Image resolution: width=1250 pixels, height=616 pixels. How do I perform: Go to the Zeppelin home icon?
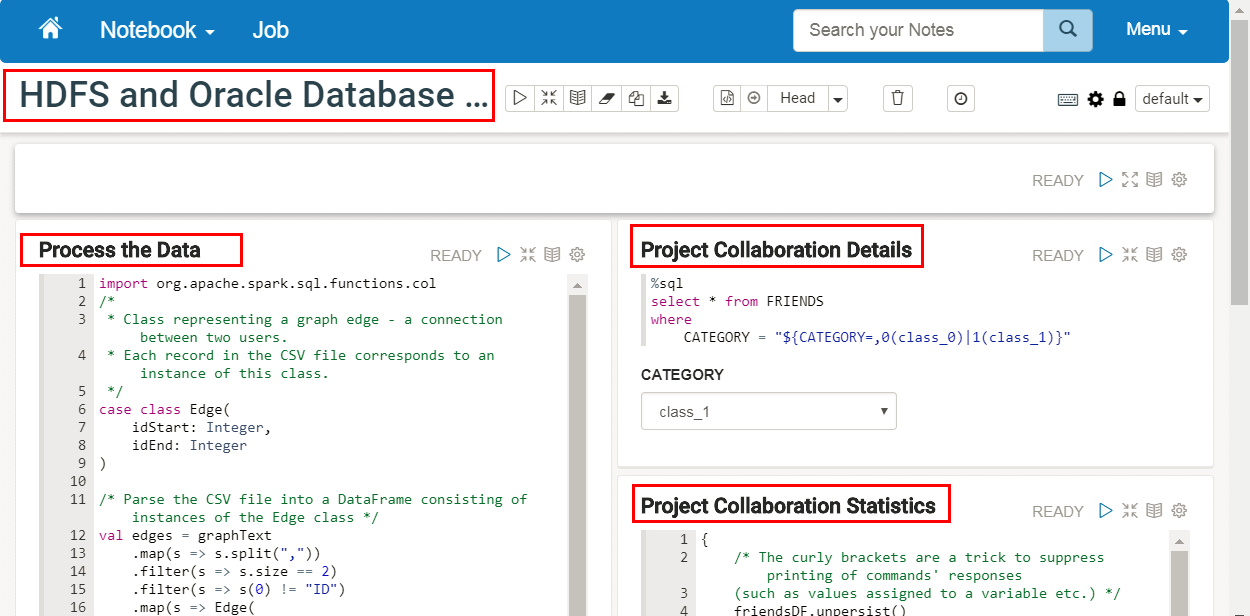click(x=50, y=29)
